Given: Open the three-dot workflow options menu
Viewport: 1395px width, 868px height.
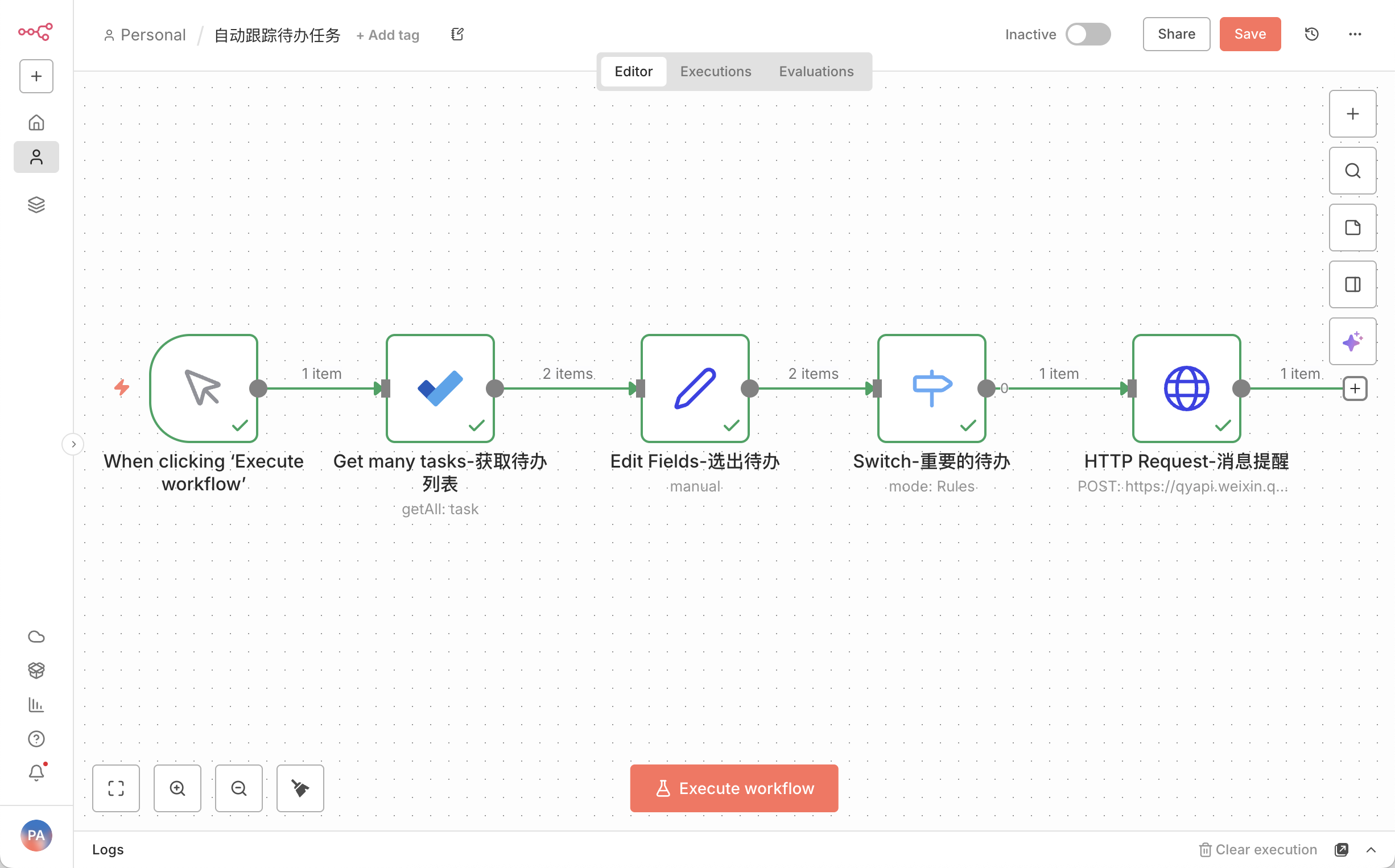Looking at the screenshot, I should pos(1355,35).
